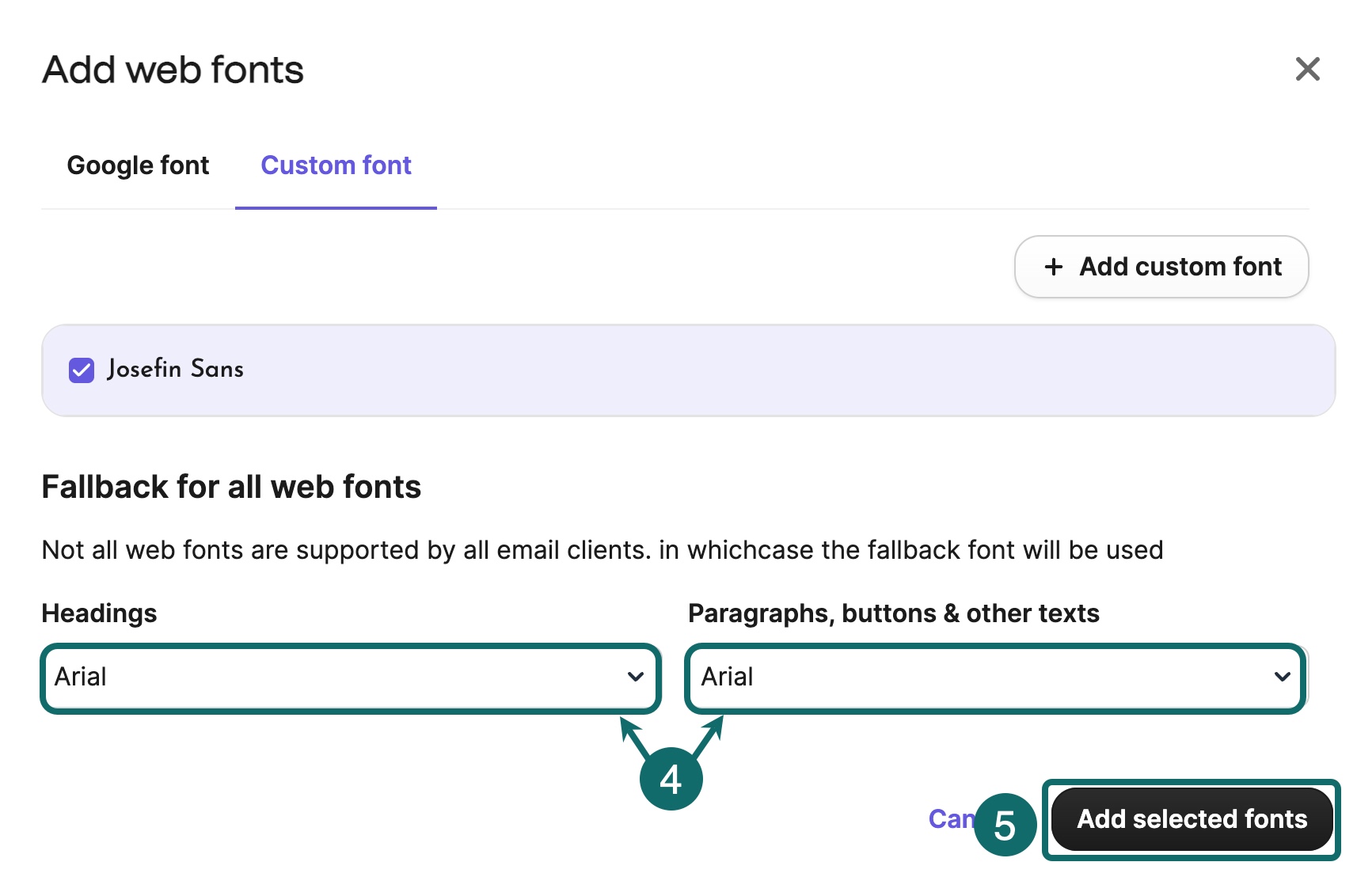Switch to the Google font tab

[x=138, y=165]
